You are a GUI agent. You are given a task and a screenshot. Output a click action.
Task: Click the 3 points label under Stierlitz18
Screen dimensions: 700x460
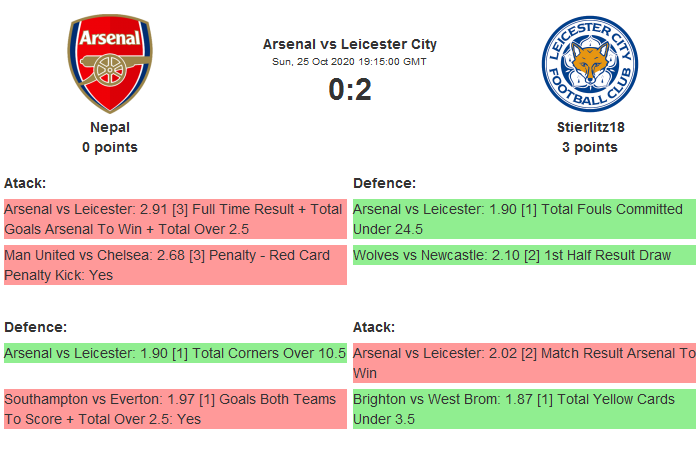point(589,147)
